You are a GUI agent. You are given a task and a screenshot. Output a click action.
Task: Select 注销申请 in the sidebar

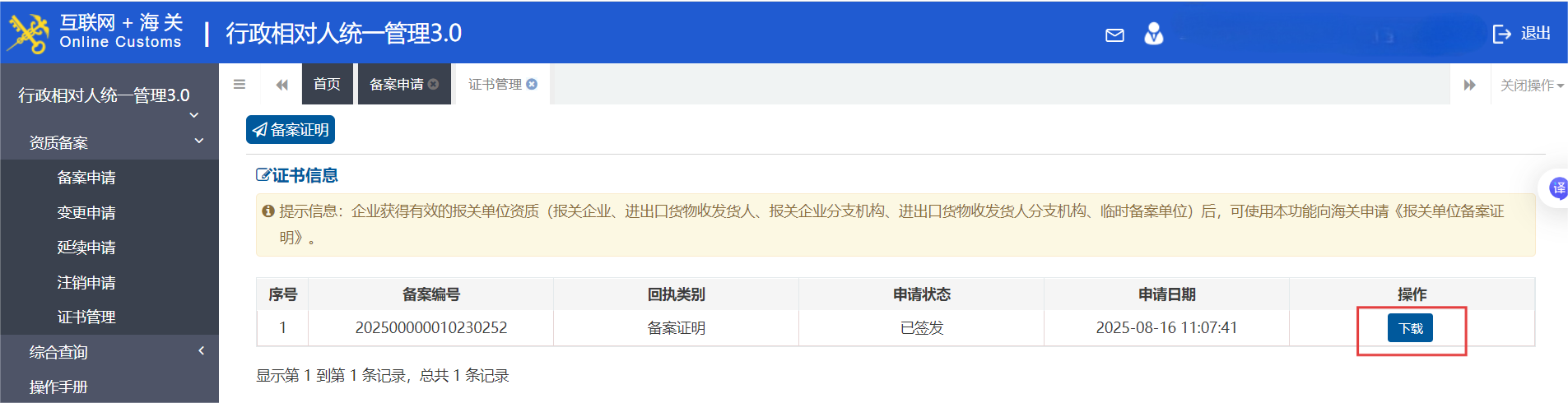tap(86, 282)
